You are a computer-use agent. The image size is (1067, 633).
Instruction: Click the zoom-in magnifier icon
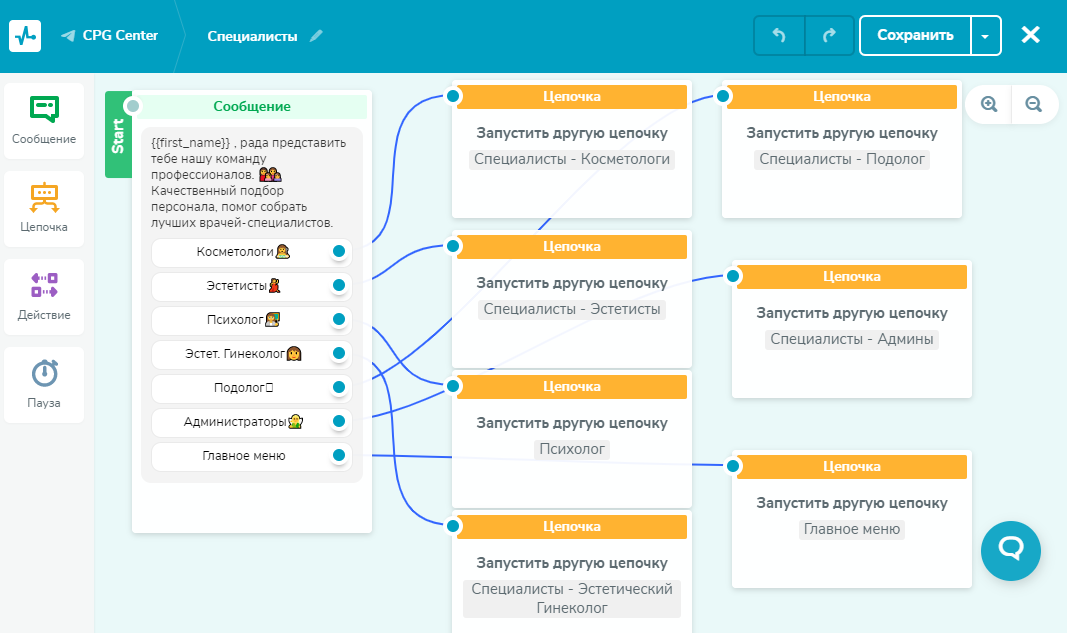tap(987, 104)
